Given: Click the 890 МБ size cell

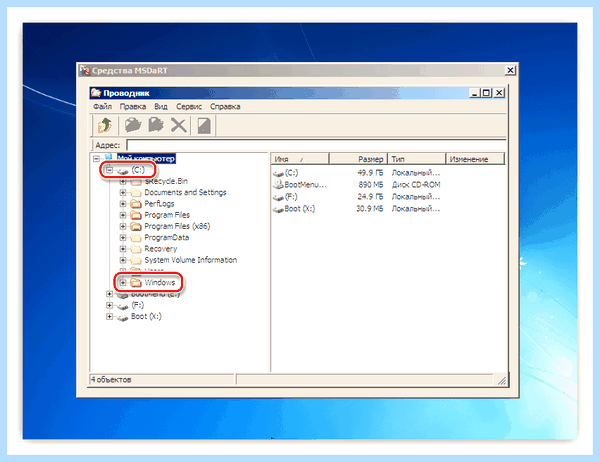Looking at the screenshot, I should click(370, 185).
